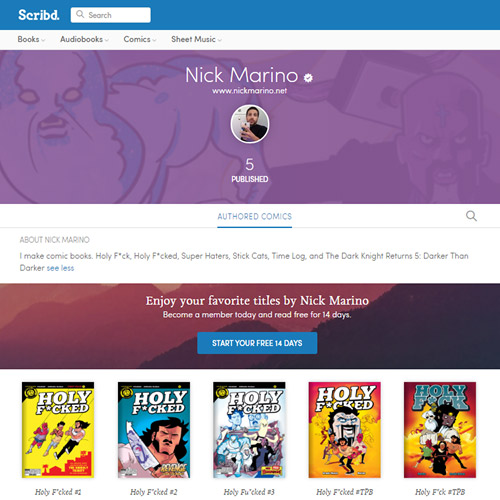Viewport: 500px width, 500px height.
Task: Collapse the bio with see less
Action: click(60, 268)
